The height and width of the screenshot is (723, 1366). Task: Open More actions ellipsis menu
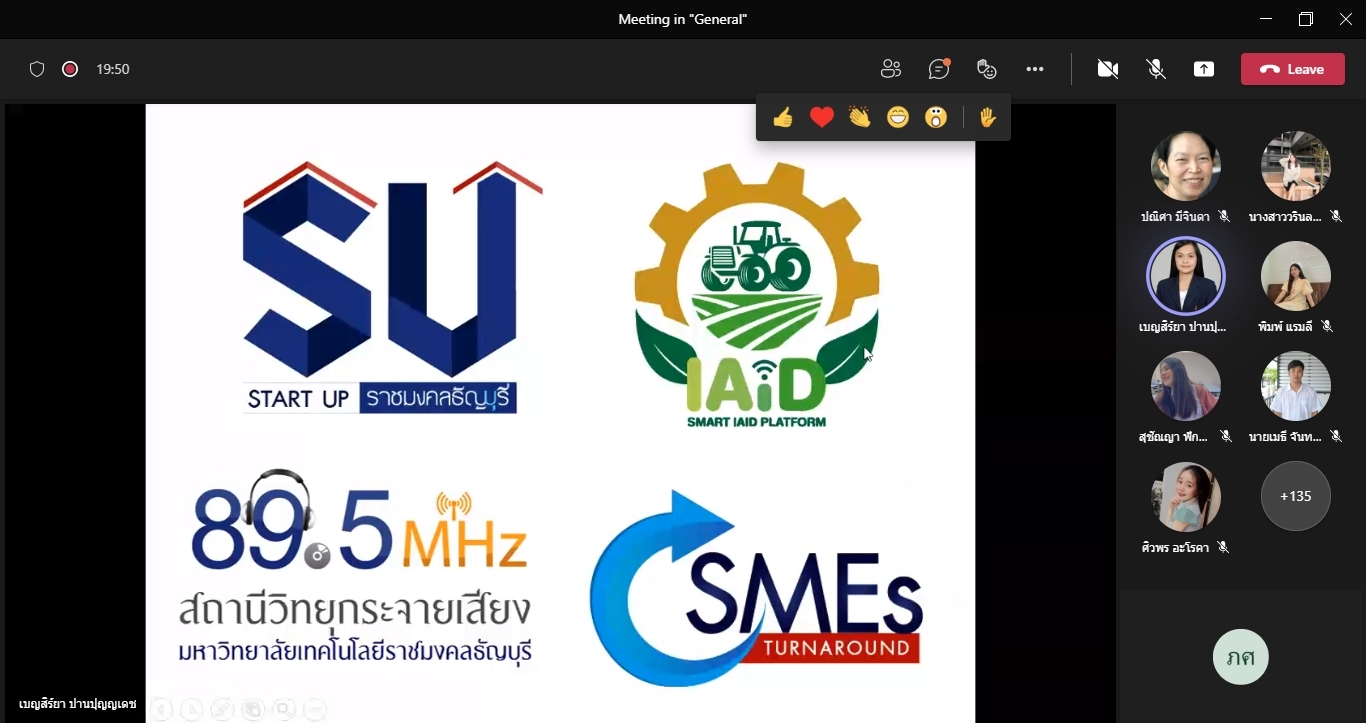1035,69
